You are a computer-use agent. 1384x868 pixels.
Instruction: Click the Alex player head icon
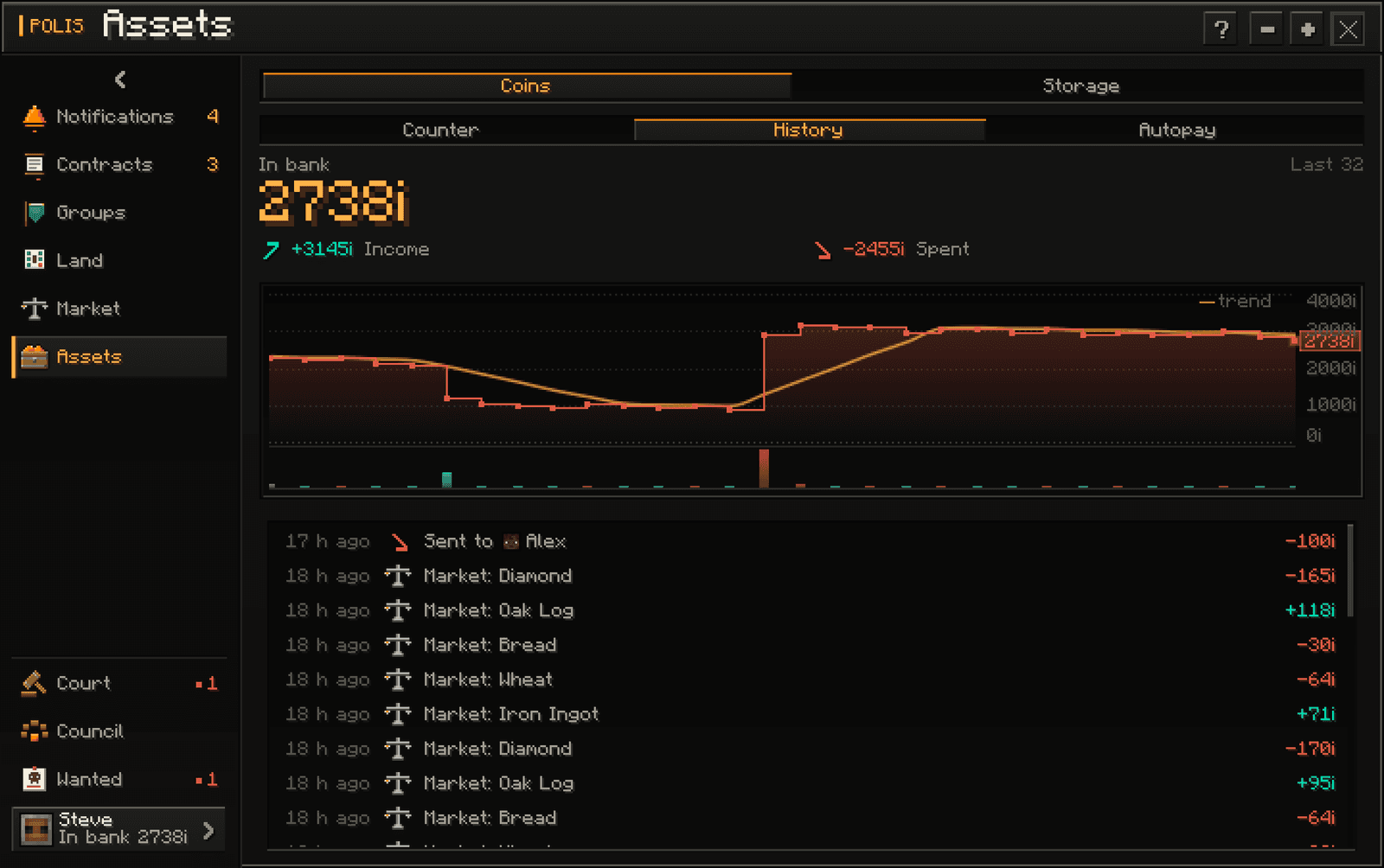coord(511,542)
